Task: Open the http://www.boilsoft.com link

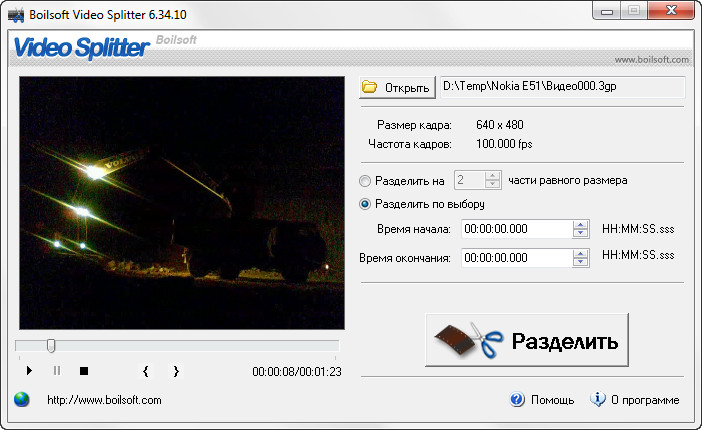Action: [x=104, y=400]
